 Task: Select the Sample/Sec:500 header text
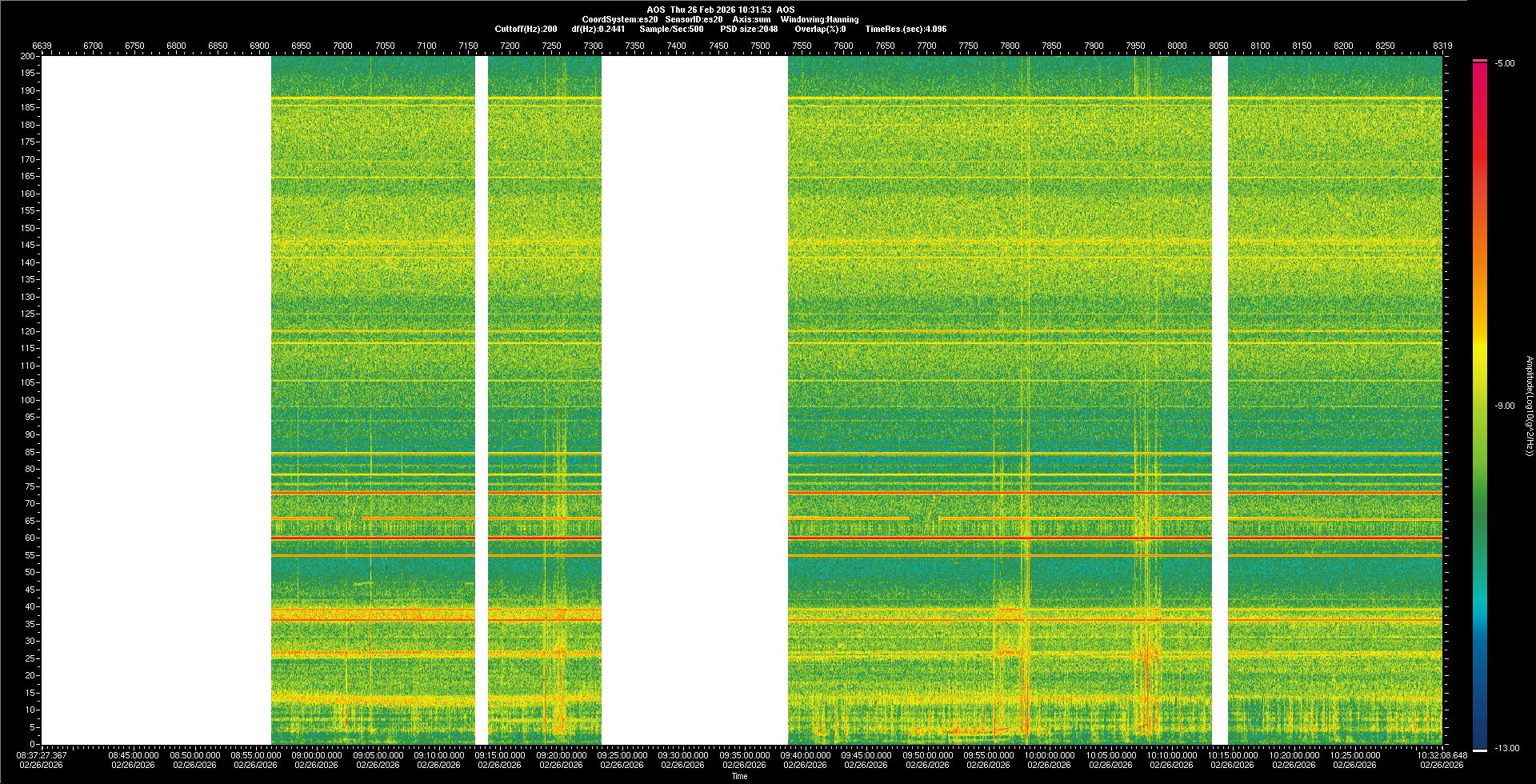[671, 29]
